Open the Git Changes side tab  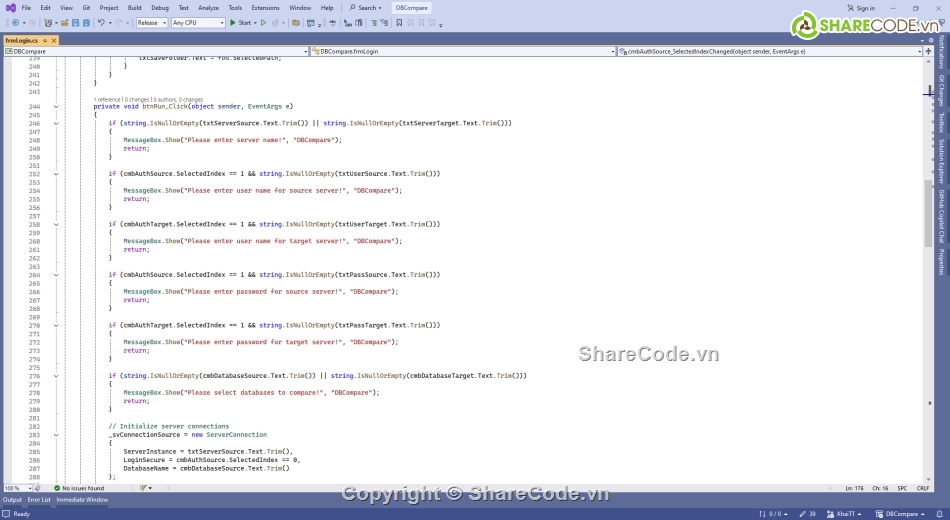pos(942,91)
